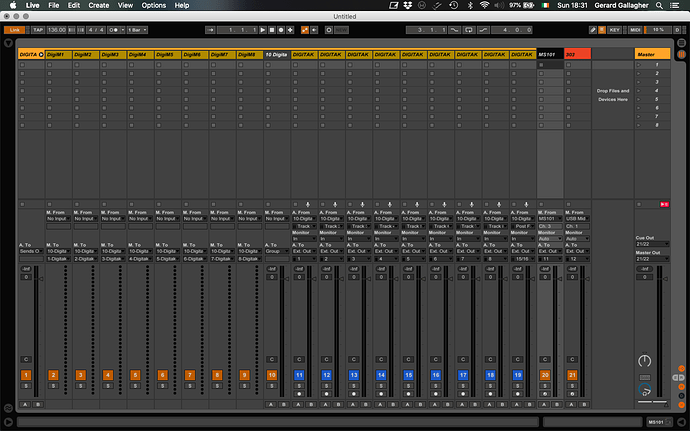Click the NEW button in transport
Viewport: 690px width, 431px height.
[341, 30]
